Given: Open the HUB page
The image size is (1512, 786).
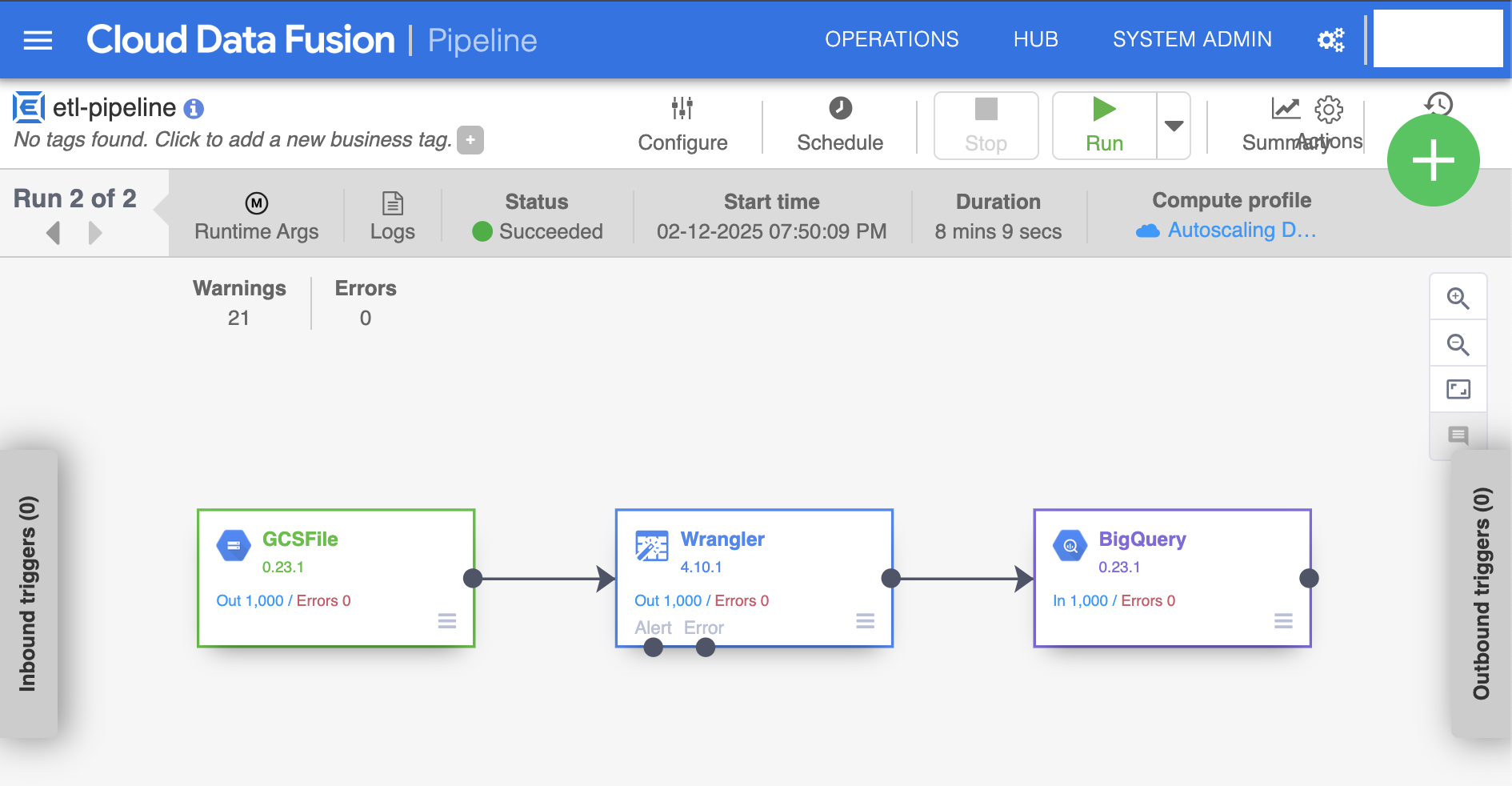Looking at the screenshot, I should [x=1035, y=38].
